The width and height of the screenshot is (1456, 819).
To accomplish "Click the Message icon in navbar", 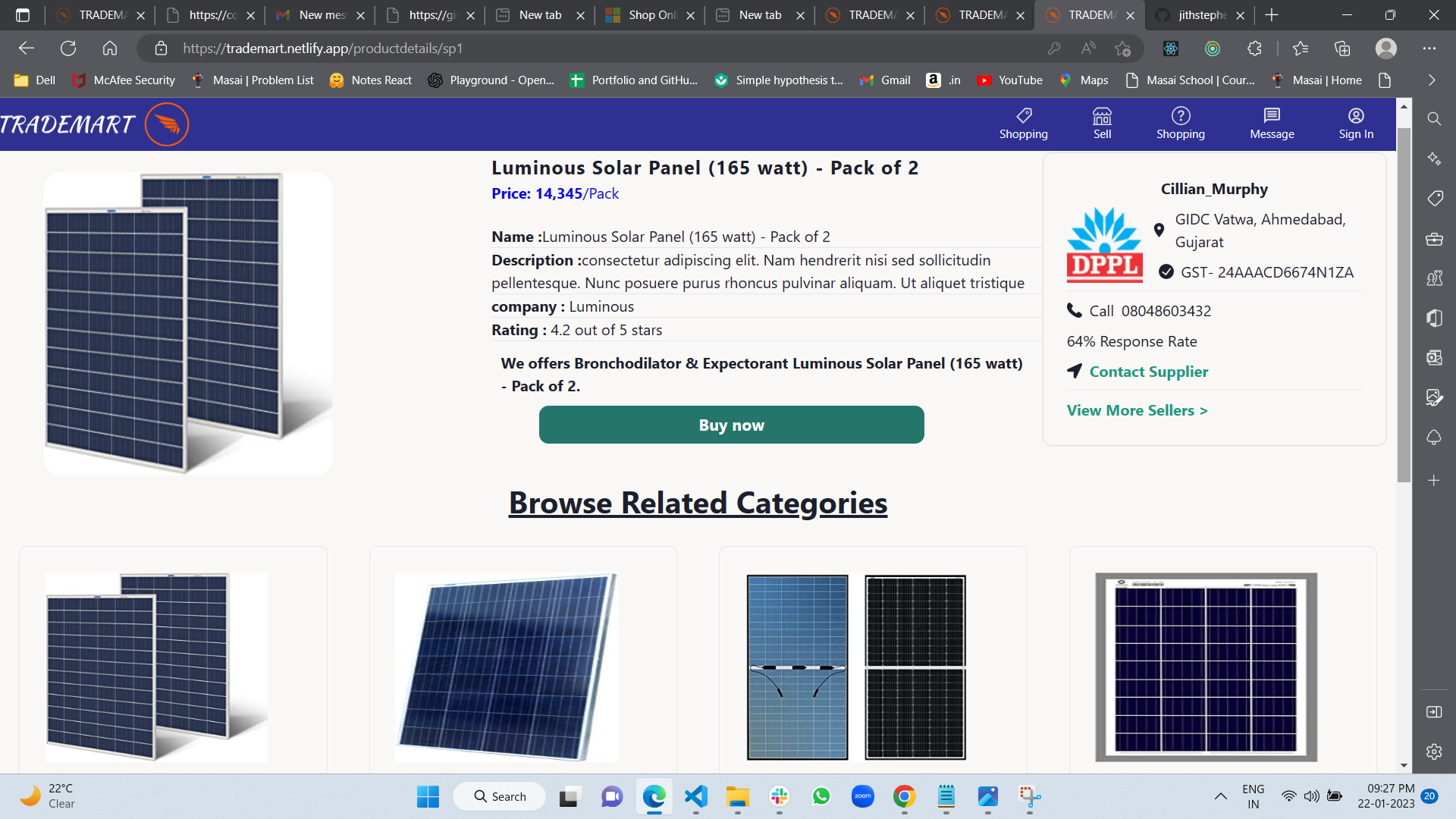I will click(1272, 116).
